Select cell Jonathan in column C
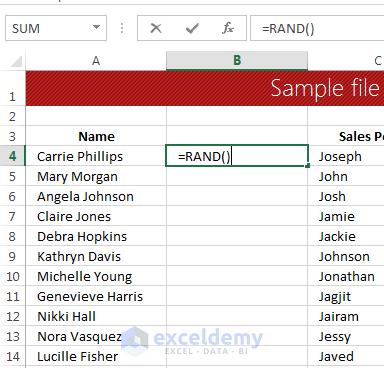This screenshot has width=384, height=368. coord(346,276)
